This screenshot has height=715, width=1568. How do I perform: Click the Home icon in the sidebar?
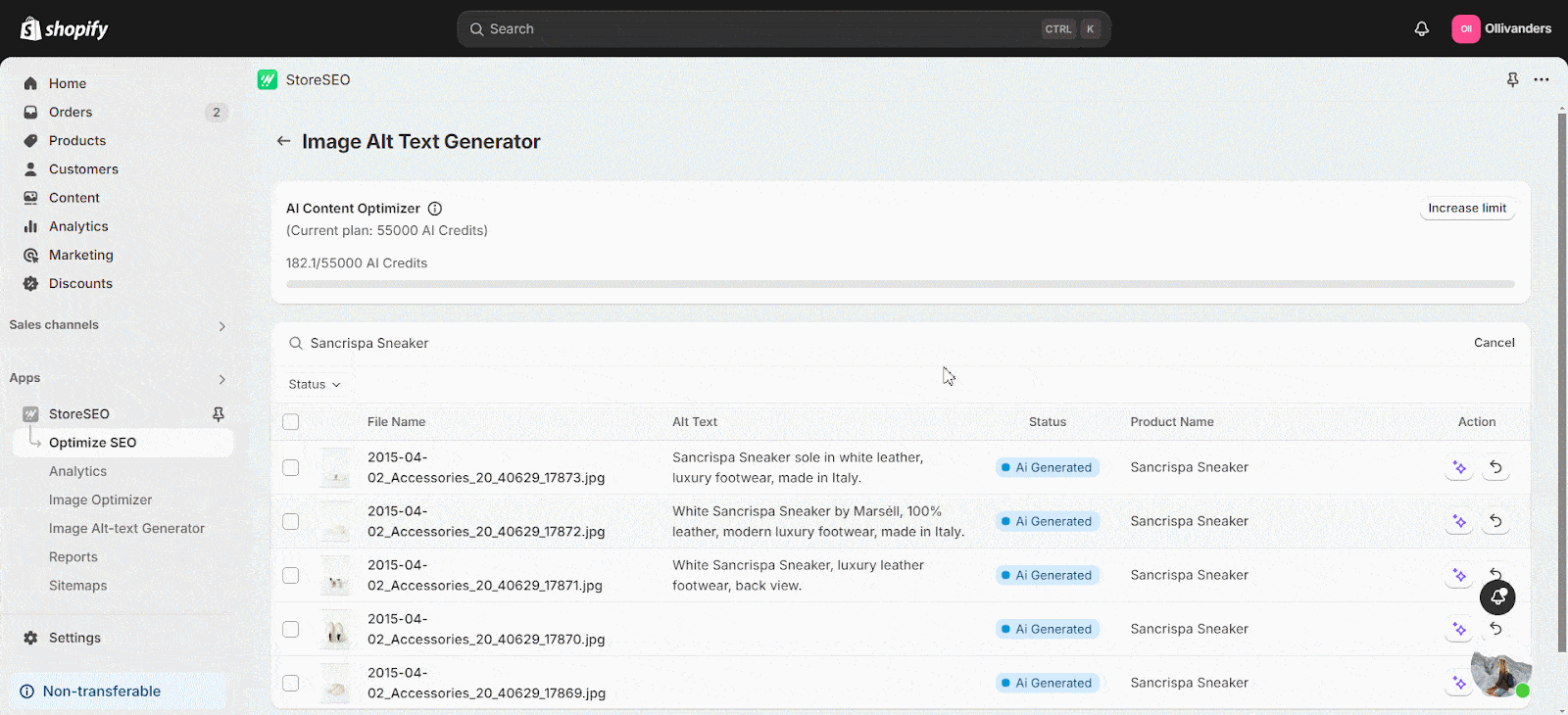30,83
